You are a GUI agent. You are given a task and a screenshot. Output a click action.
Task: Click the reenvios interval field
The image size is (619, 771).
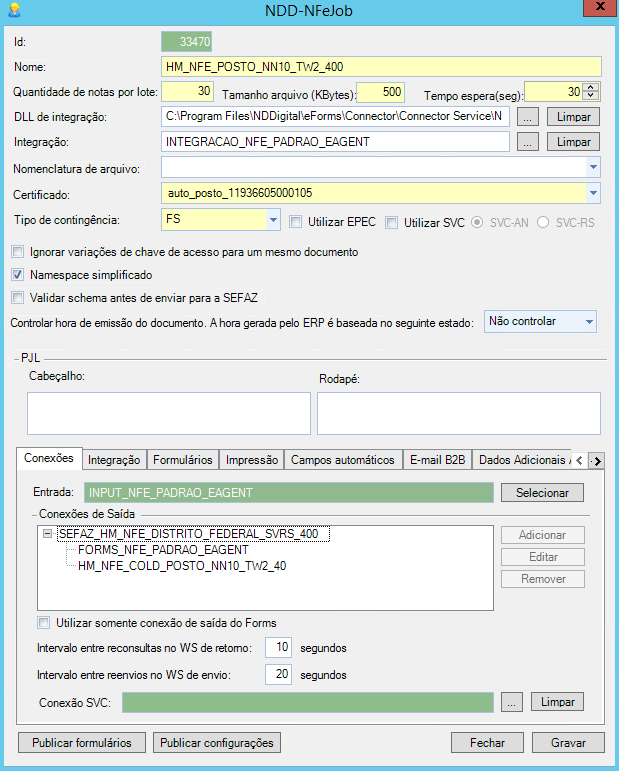pos(278,674)
